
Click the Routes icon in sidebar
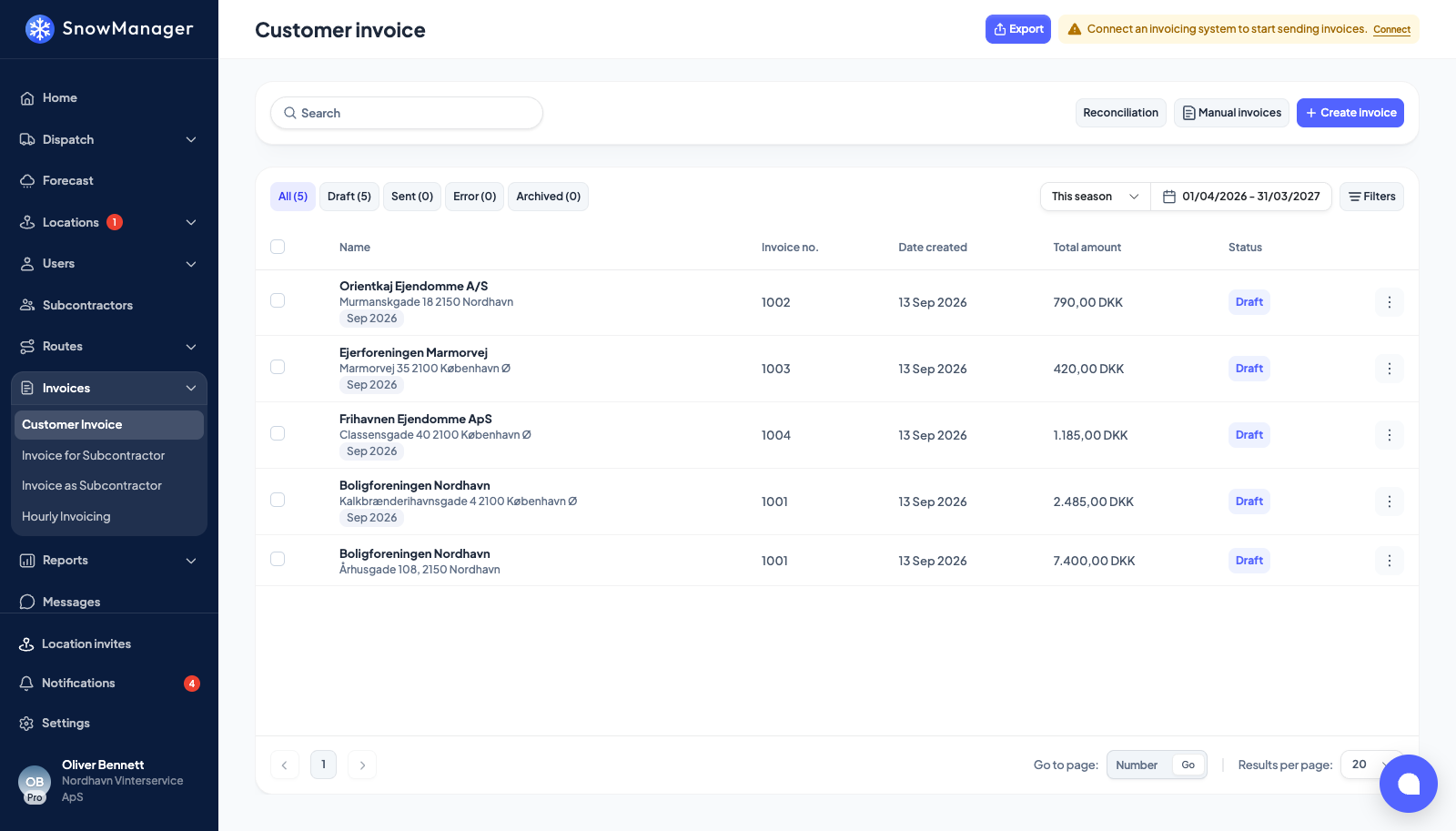pyautogui.click(x=27, y=347)
